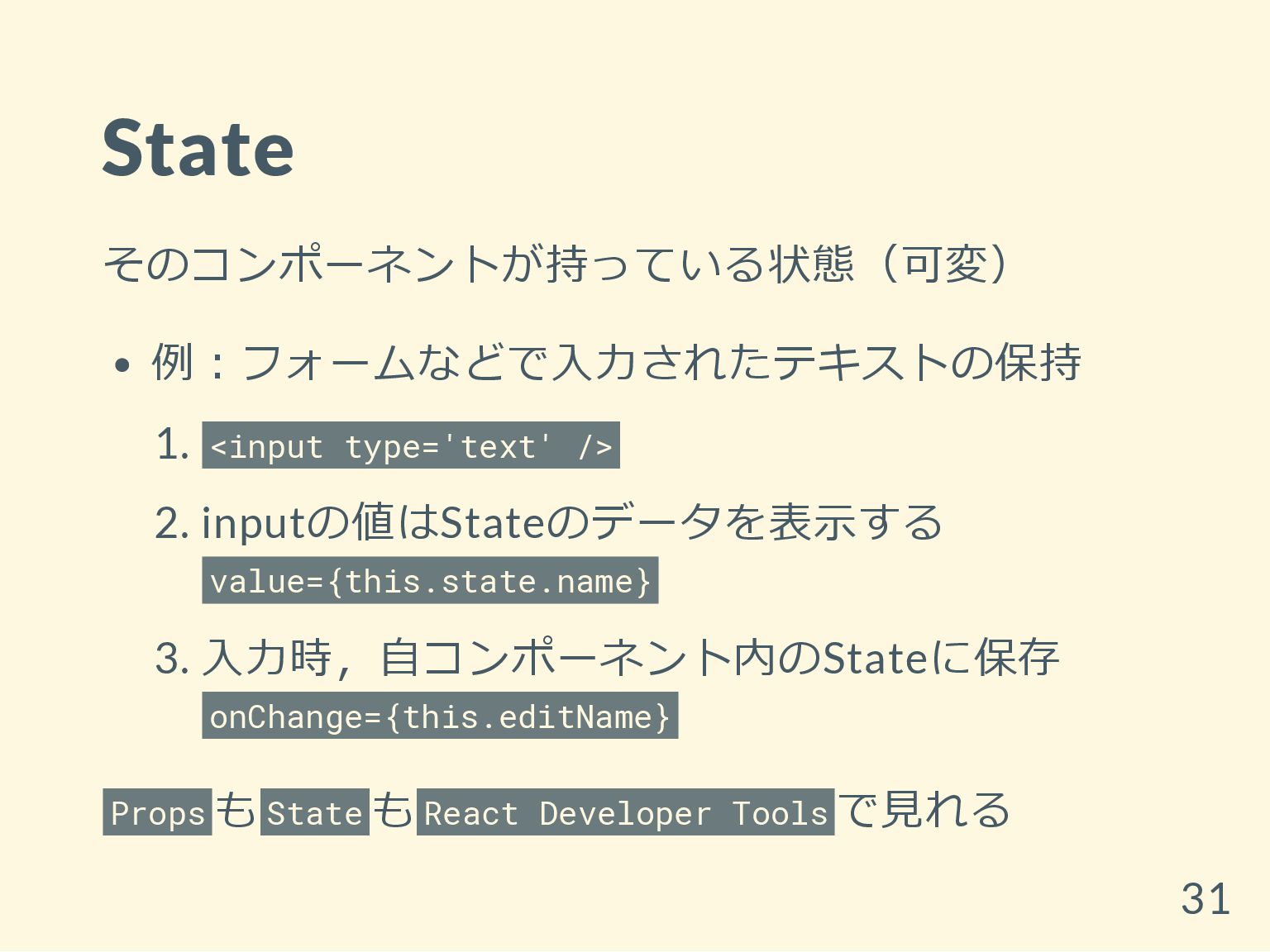Image resolution: width=1270 pixels, height=952 pixels.
Task: Click the value={this.state.name} code block
Action: [430, 581]
